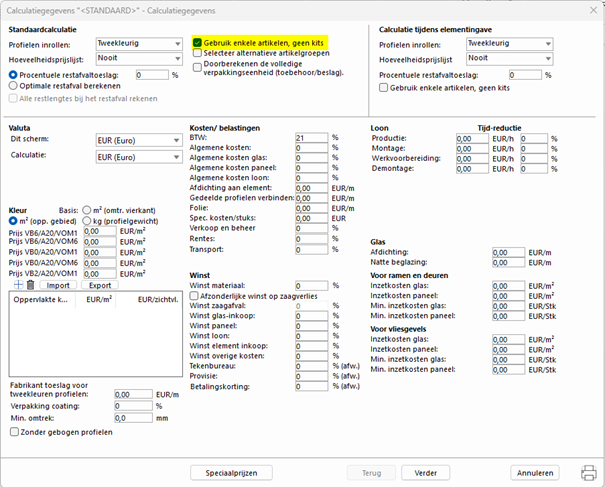Tick the 'Zonder gebogen profielen' checkbox
Screen dimensions: 605x487
[x=14, y=431]
